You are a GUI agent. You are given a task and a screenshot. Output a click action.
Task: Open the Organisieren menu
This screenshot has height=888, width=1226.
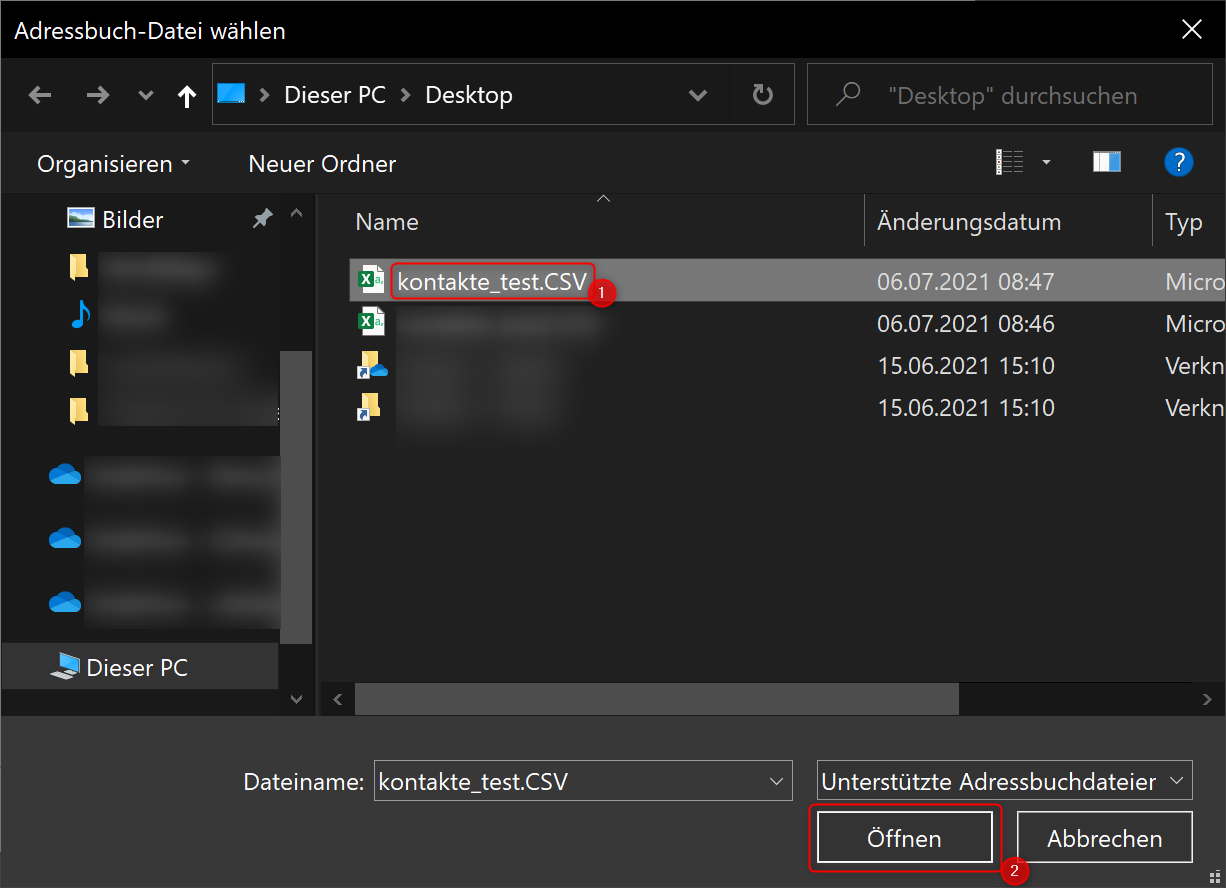click(x=113, y=163)
